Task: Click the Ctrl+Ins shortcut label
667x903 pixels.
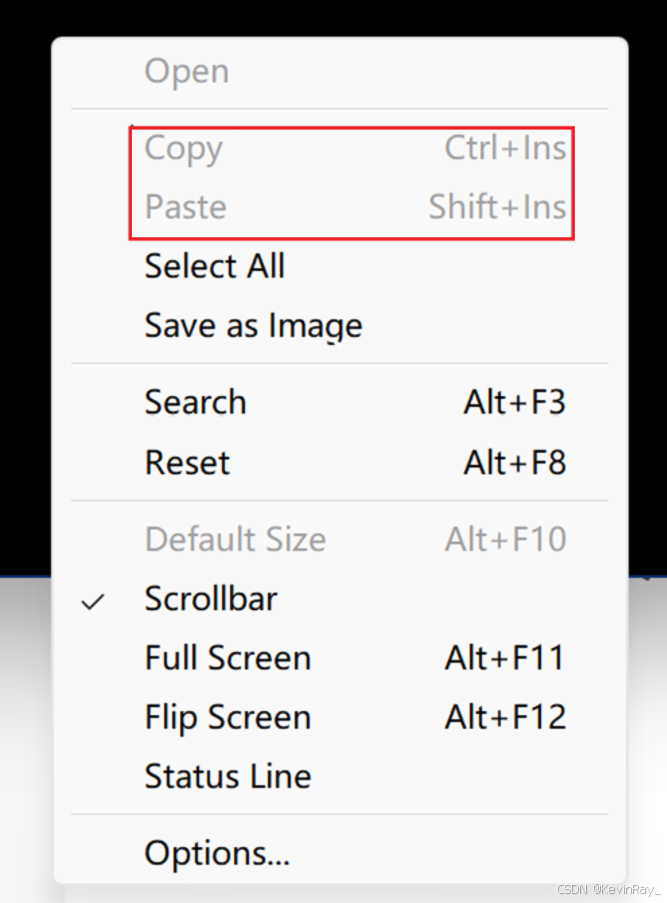Action: coord(505,148)
